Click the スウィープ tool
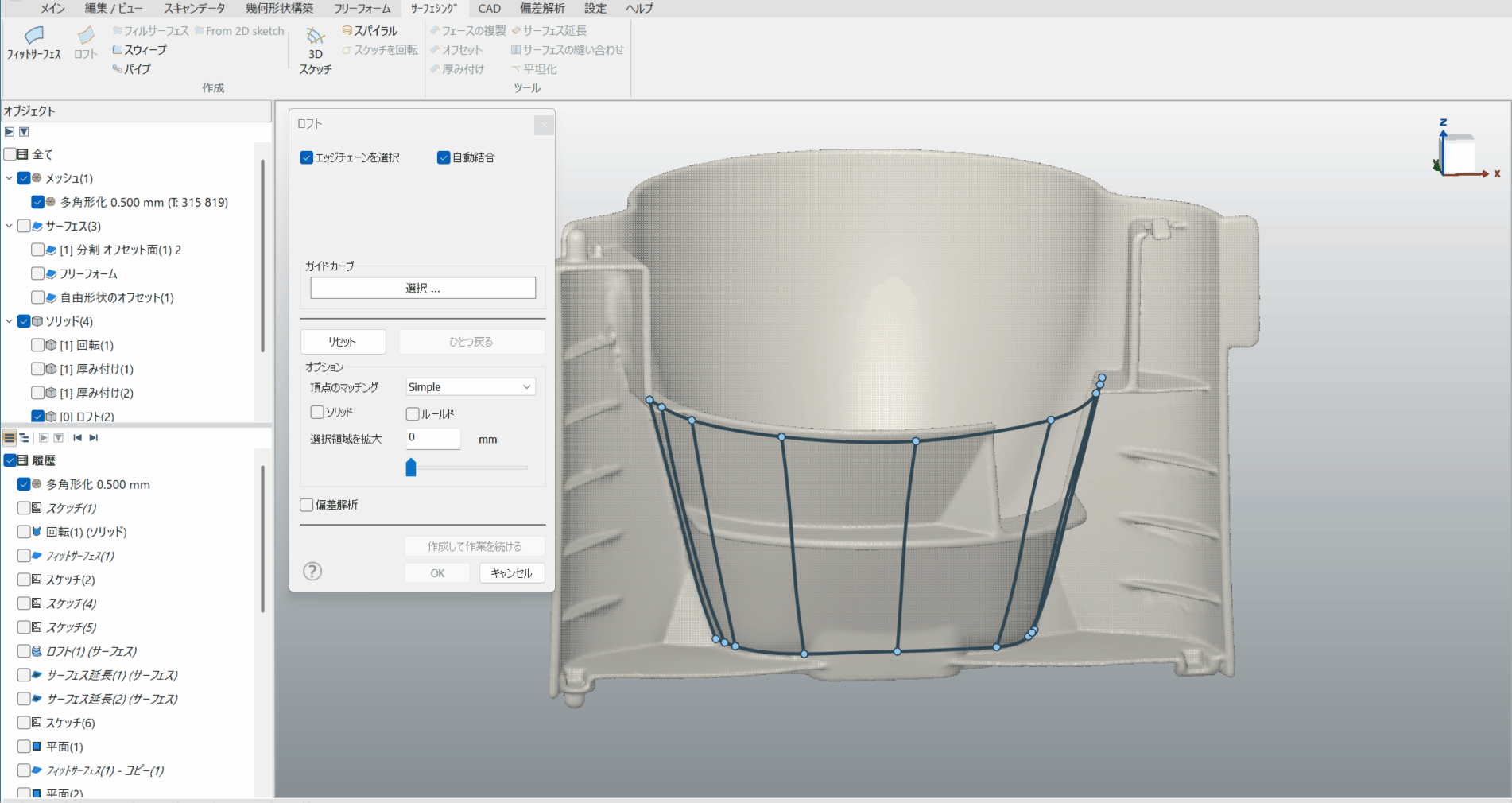 tap(140, 50)
